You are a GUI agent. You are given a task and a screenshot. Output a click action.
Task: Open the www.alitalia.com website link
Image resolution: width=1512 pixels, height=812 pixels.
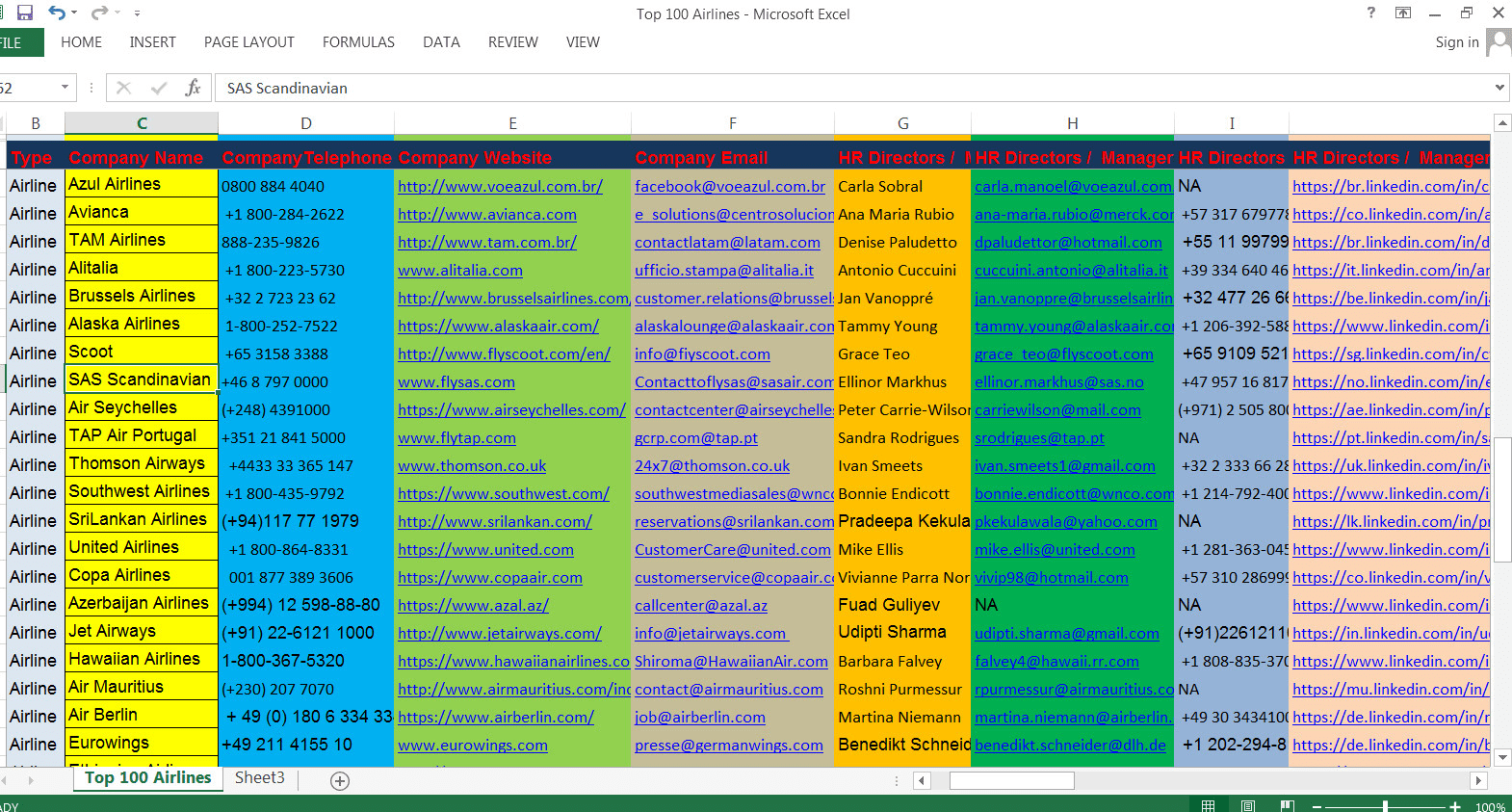click(460, 271)
